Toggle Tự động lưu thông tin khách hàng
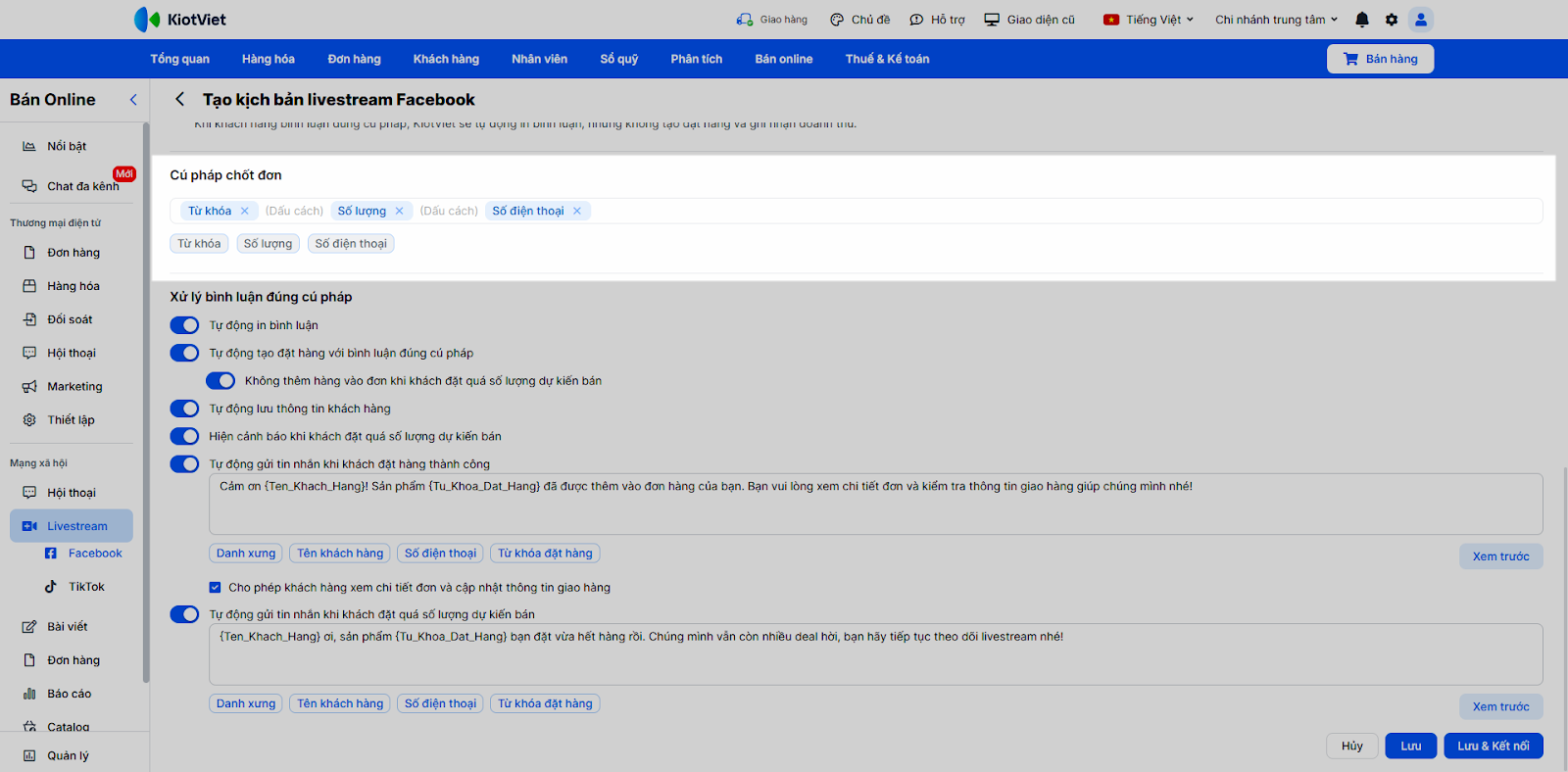1568x772 pixels. point(184,409)
